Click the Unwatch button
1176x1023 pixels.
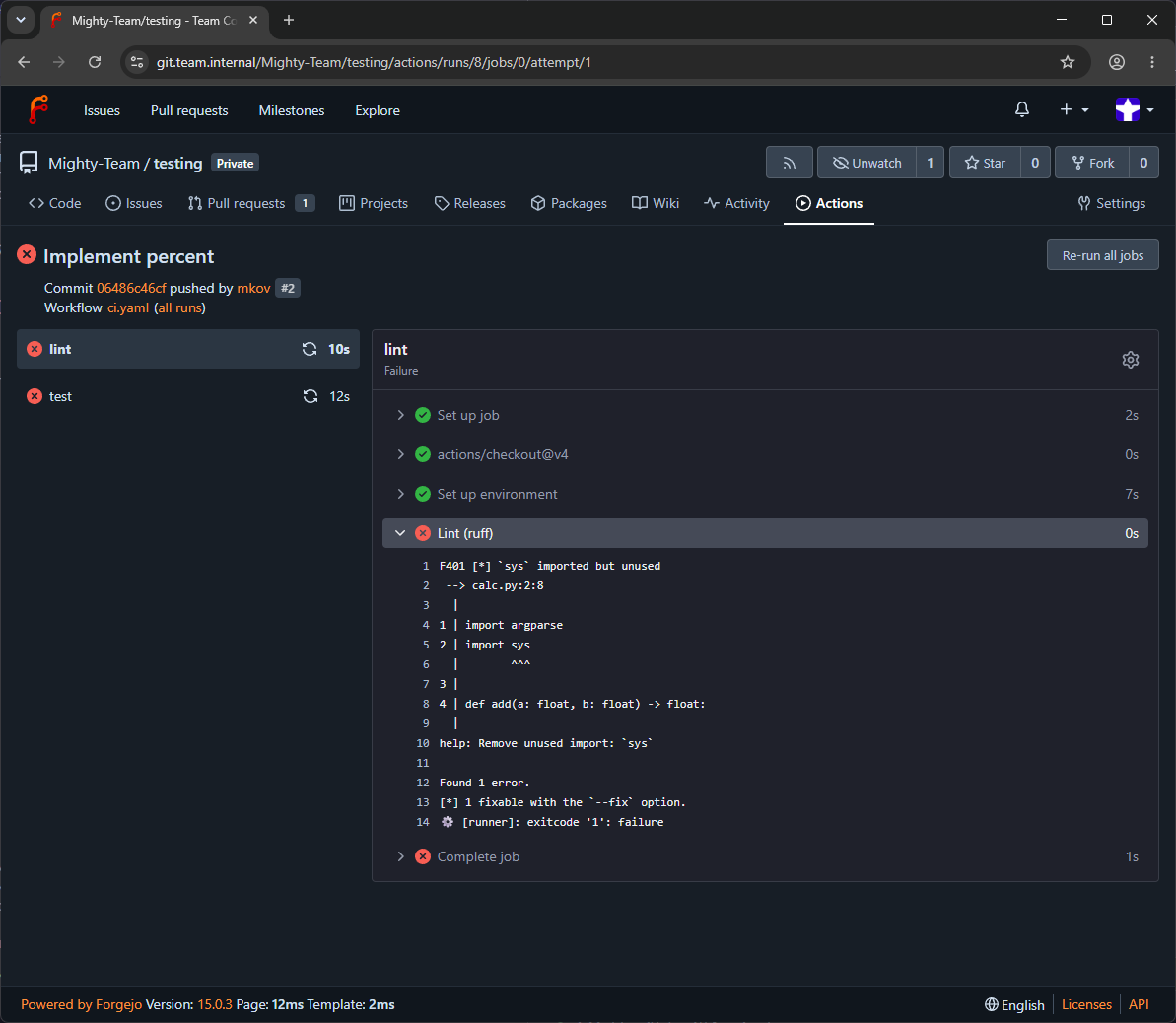[x=866, y=163]
